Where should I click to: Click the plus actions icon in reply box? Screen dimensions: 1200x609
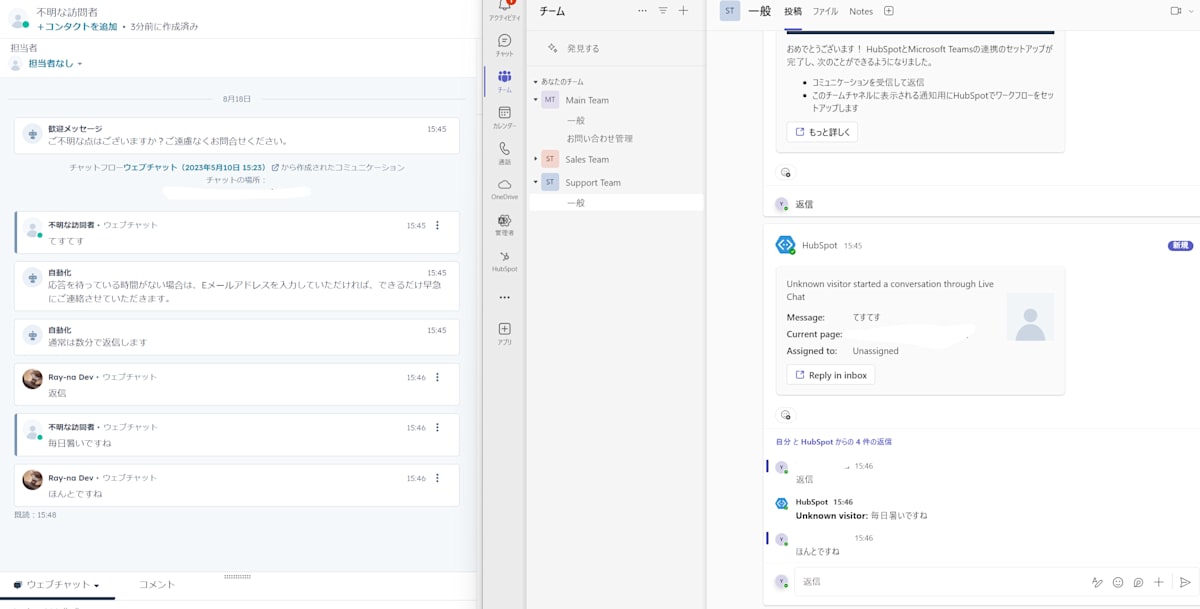(1159, 582)
